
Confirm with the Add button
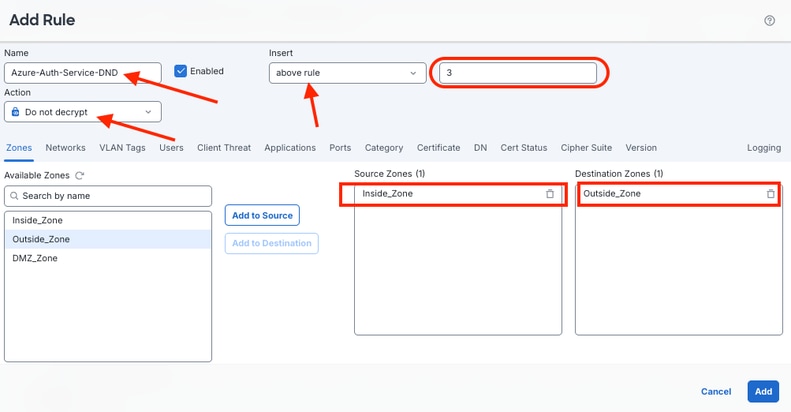763,391
